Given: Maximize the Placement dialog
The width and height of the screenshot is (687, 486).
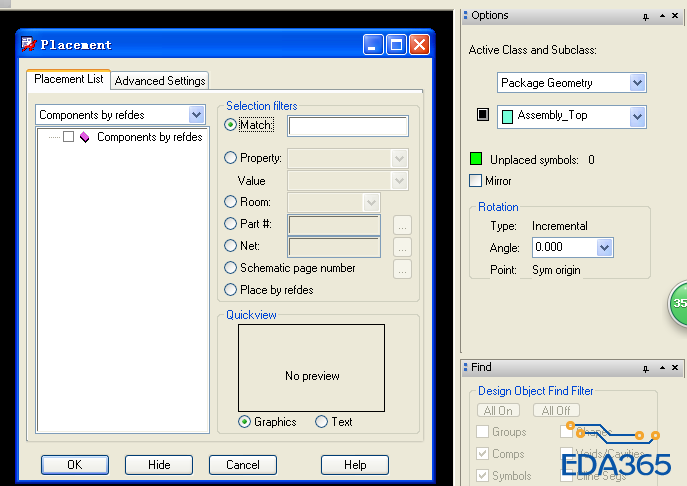Looking at the screenshot, I should click(x=396, y=45).
